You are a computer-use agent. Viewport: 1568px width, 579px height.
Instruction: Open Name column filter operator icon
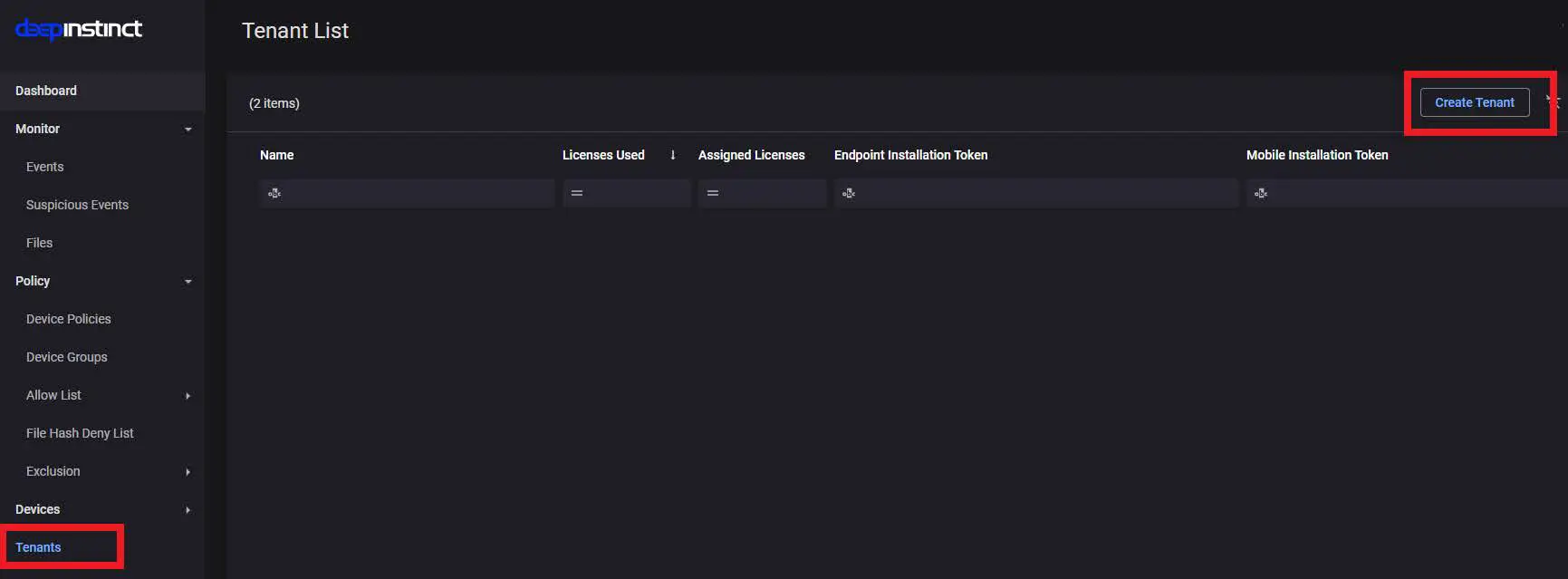[x=274, y=193]
